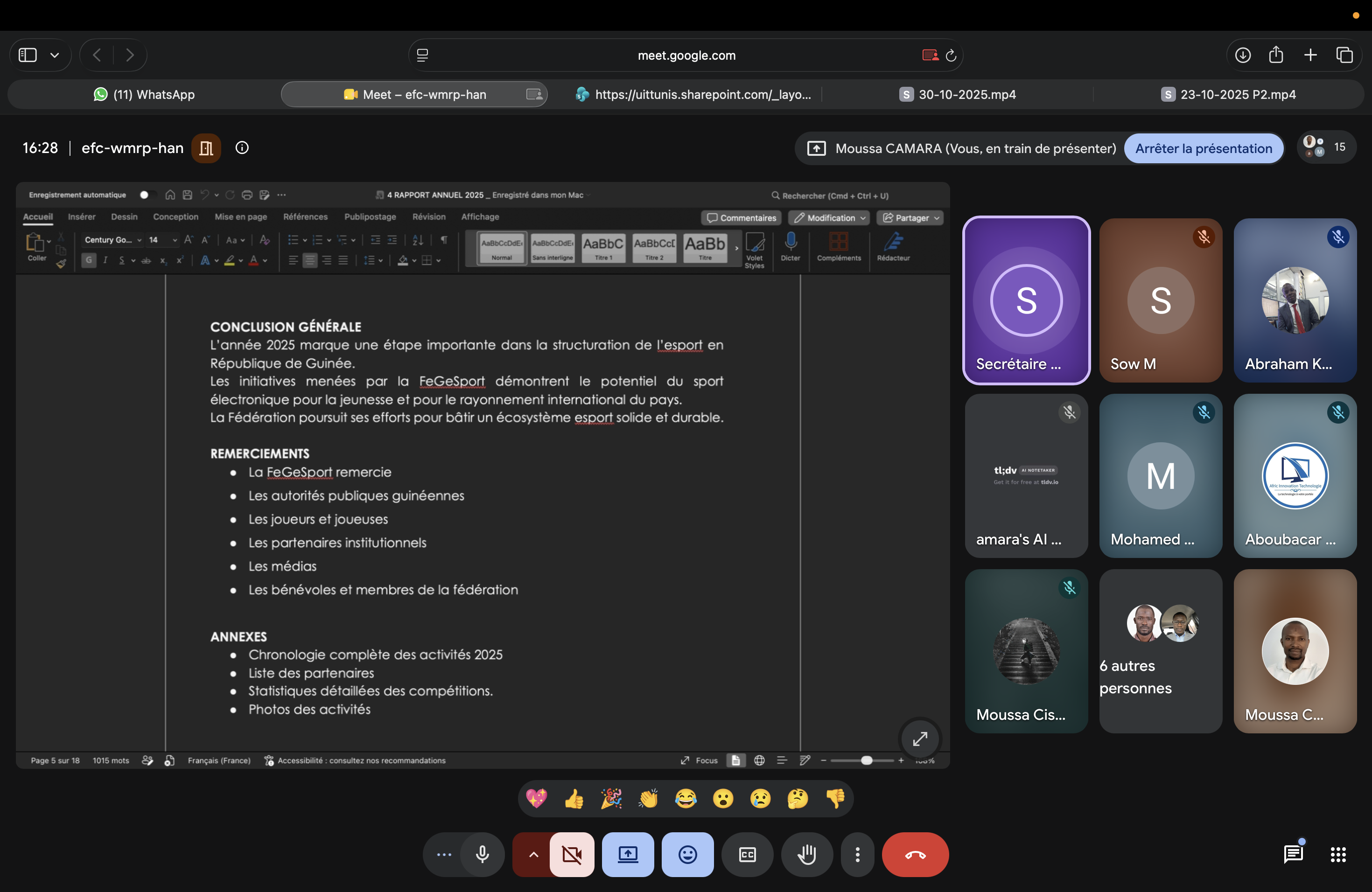Mute the microphone
Image resolution: width=1372 pixels, height=892 pixels.
click(x=483, y=854)
